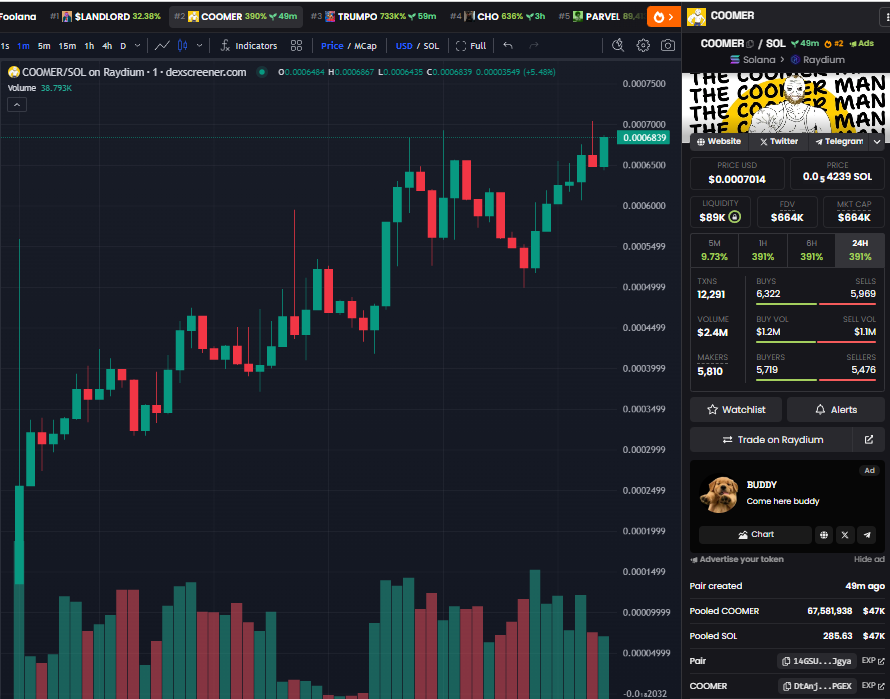Open the timeframe dropdown after D
890x699 pixels.
click(x=137, y=45)
